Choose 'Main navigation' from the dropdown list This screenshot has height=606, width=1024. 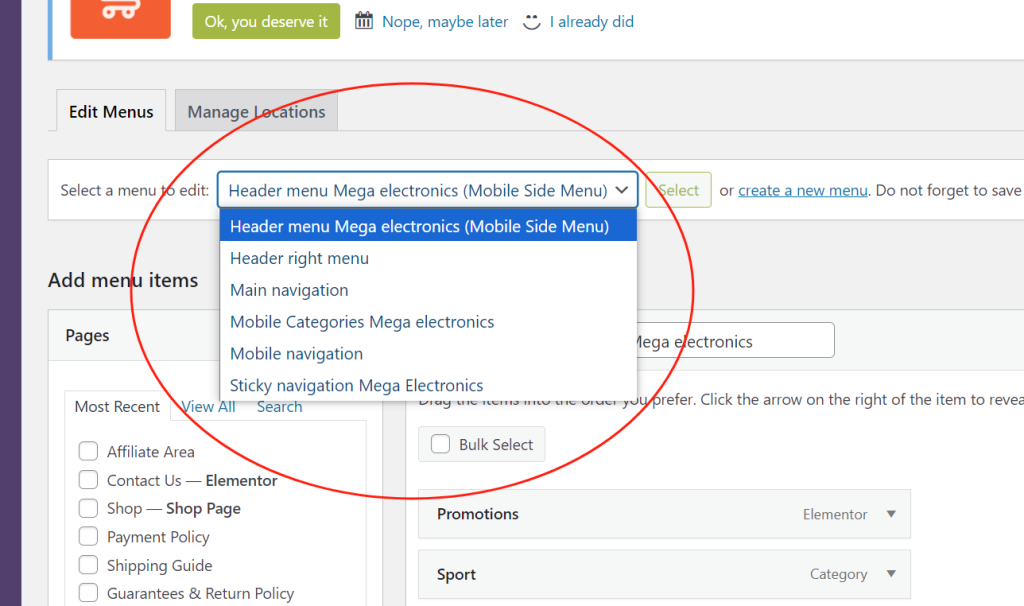[x=289, y=290]
